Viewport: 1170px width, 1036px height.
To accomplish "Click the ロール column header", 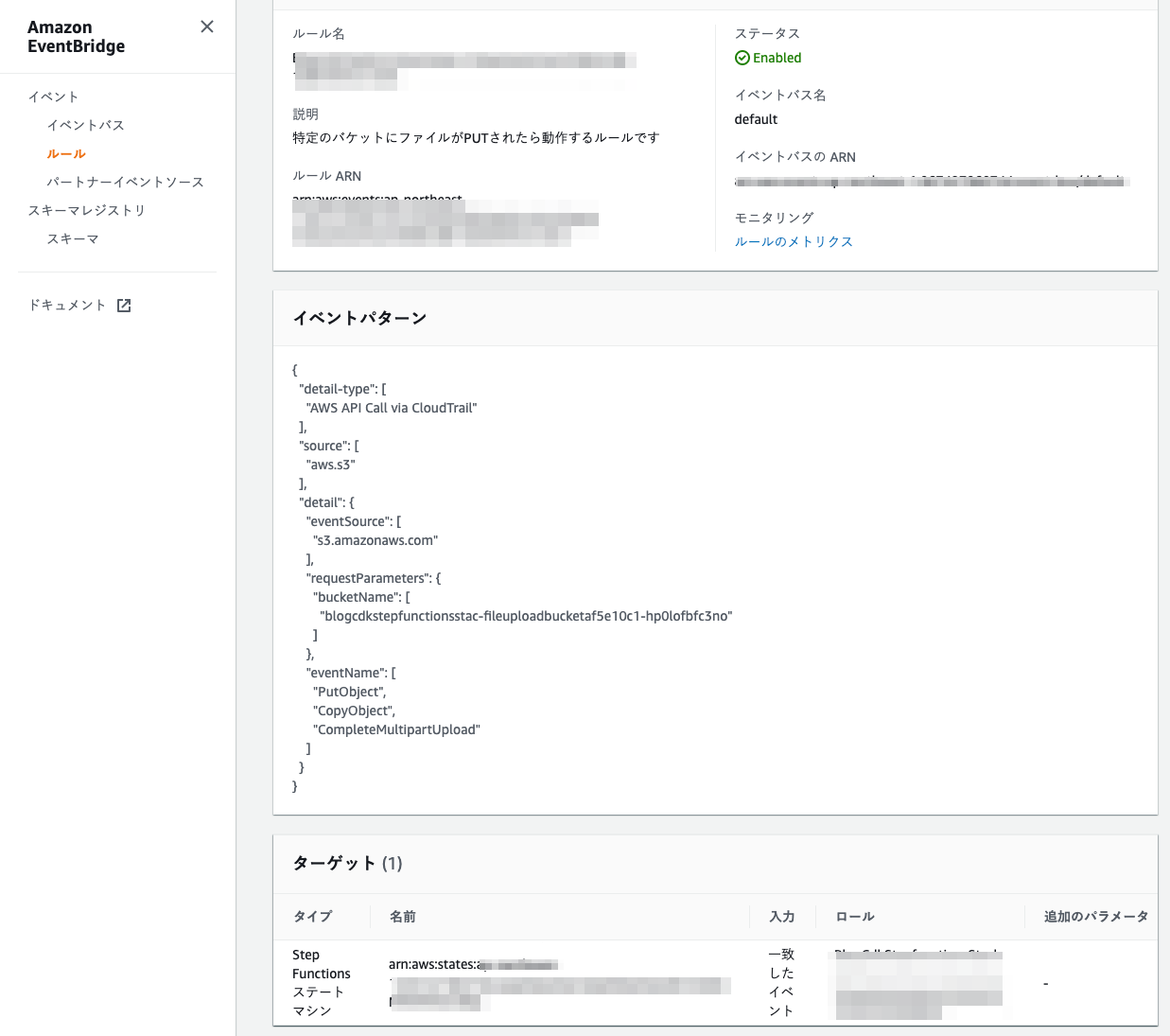I will coord(855,916).
